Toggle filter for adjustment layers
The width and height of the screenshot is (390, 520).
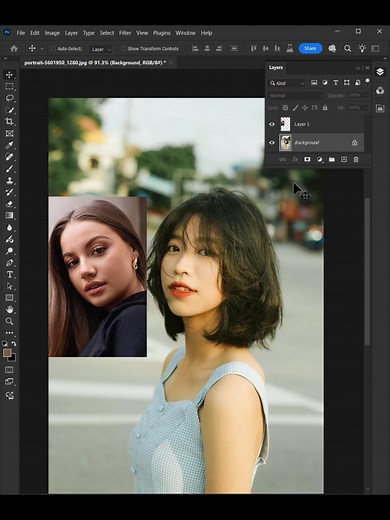[325, 83]
